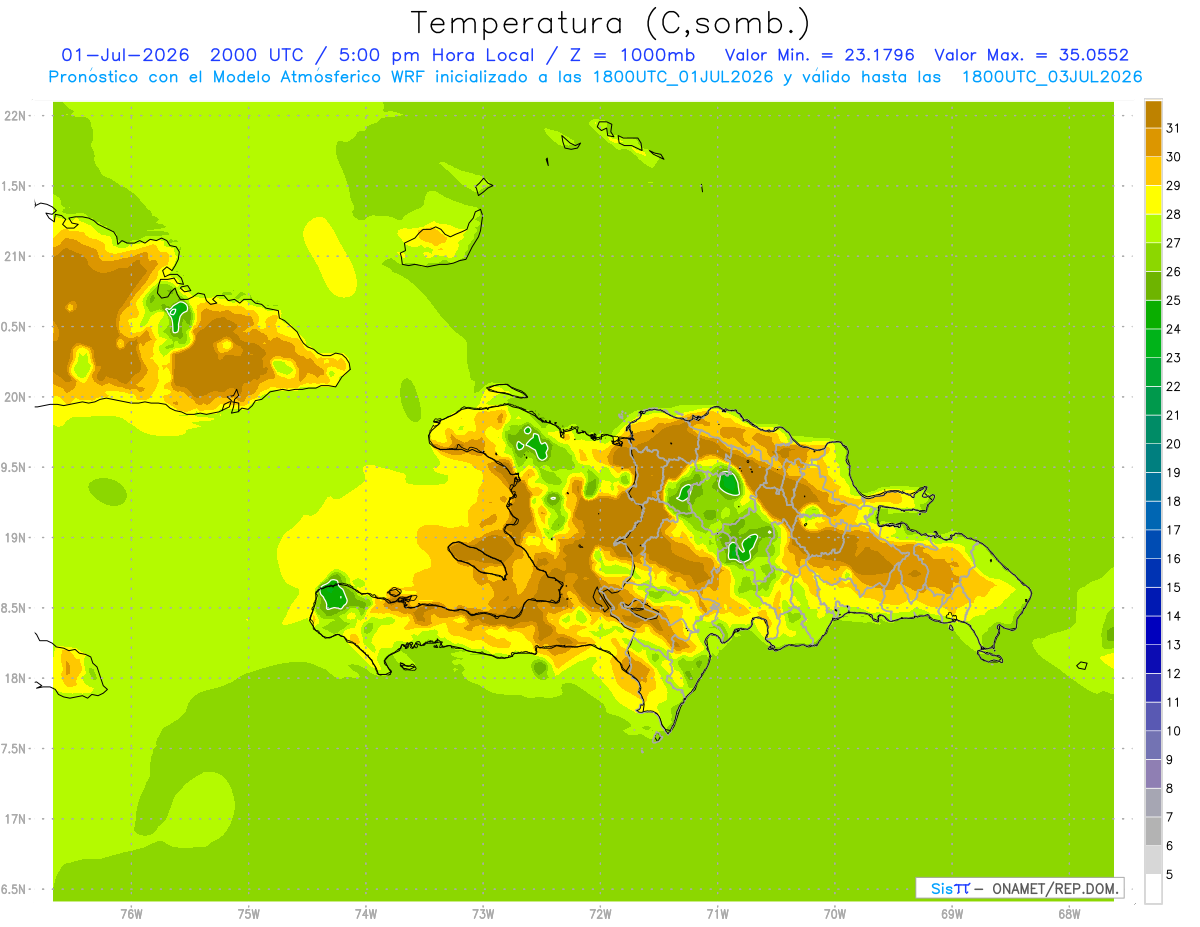Click the '70W' longitude label
The width and height of the screenshot is (1200, 927).
[835, 914]
